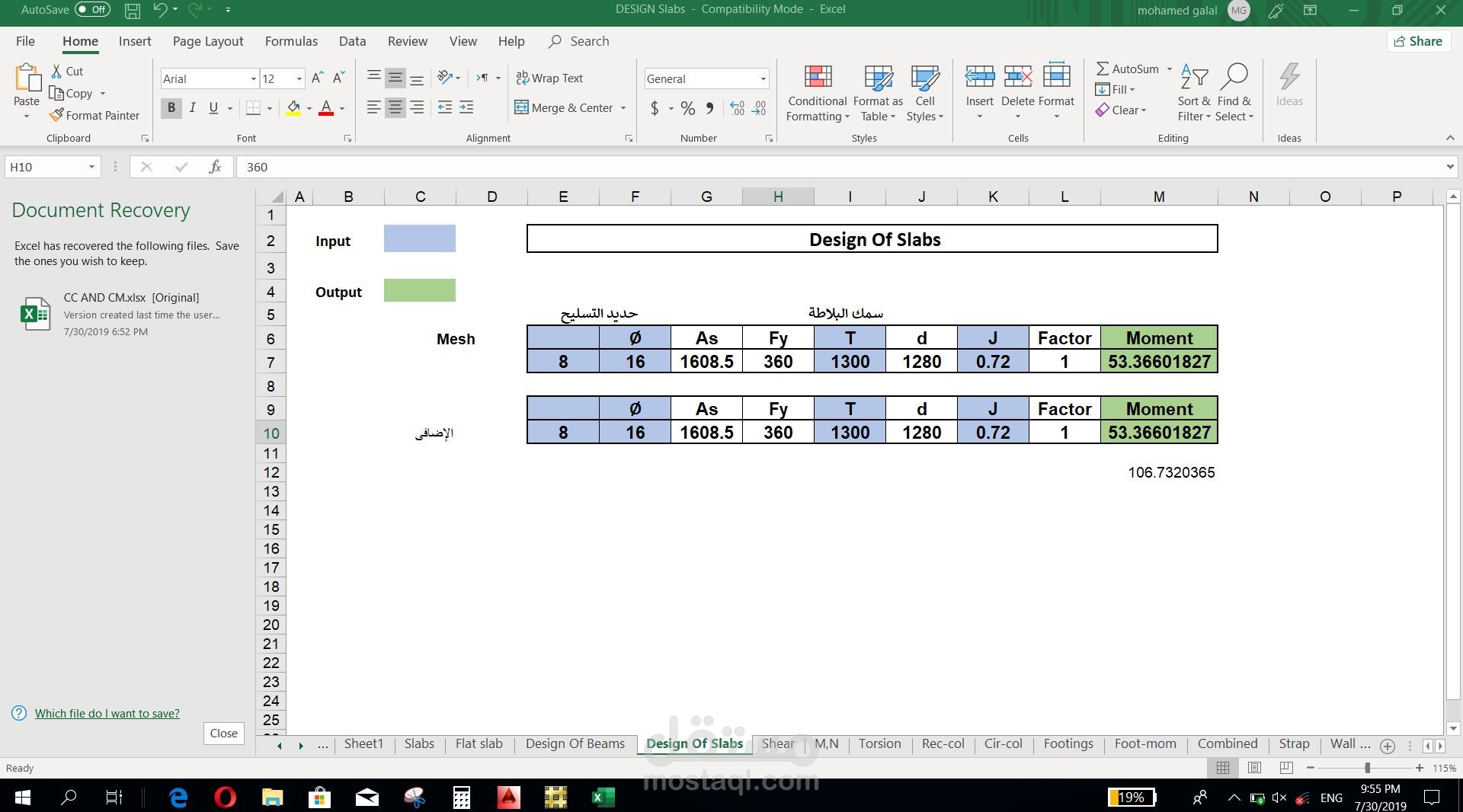Decrease font size with smaller A icon
This screenshot has width=1463, height=812.
click(339, 78)
